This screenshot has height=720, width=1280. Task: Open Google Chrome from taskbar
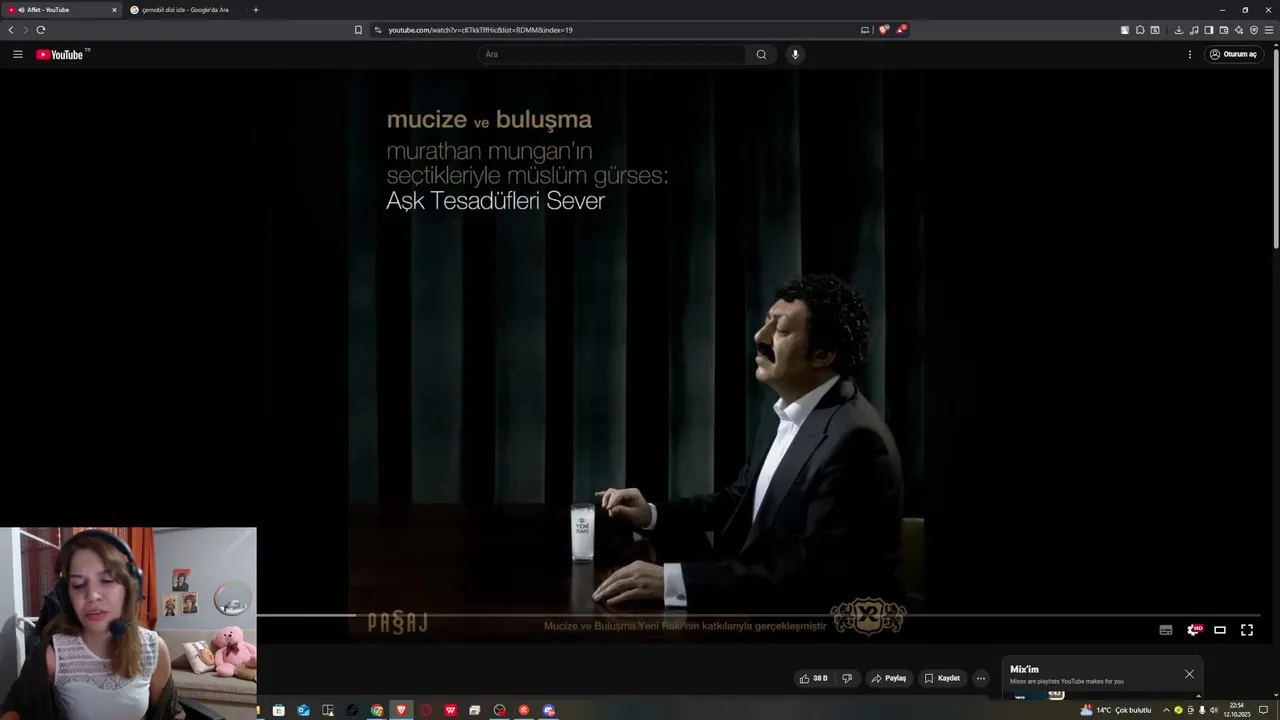click(377, 710)
